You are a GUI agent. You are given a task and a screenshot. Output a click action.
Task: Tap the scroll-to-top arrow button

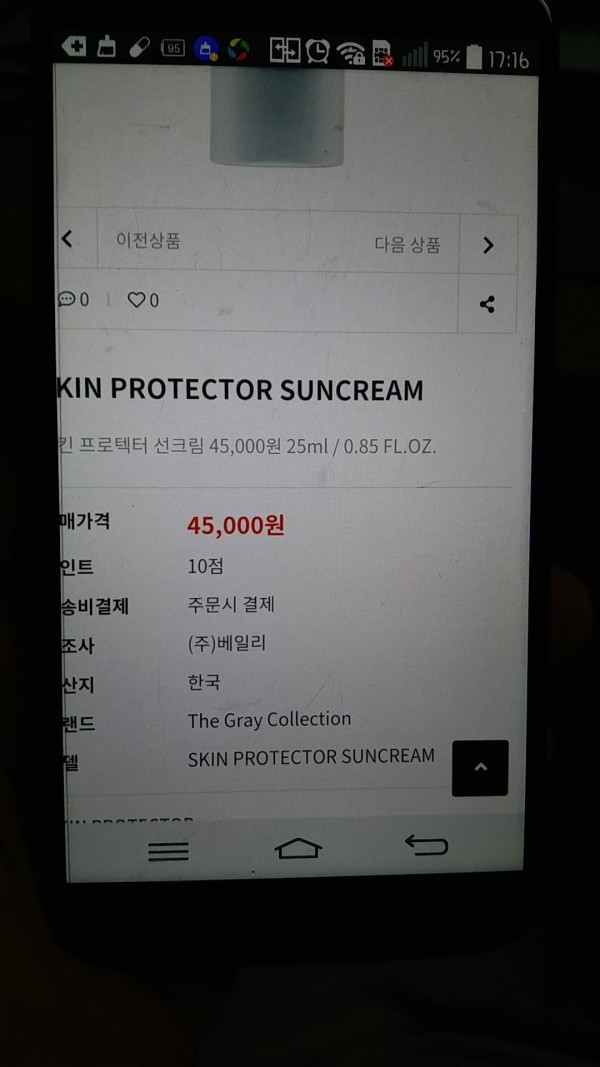[480, 768]
